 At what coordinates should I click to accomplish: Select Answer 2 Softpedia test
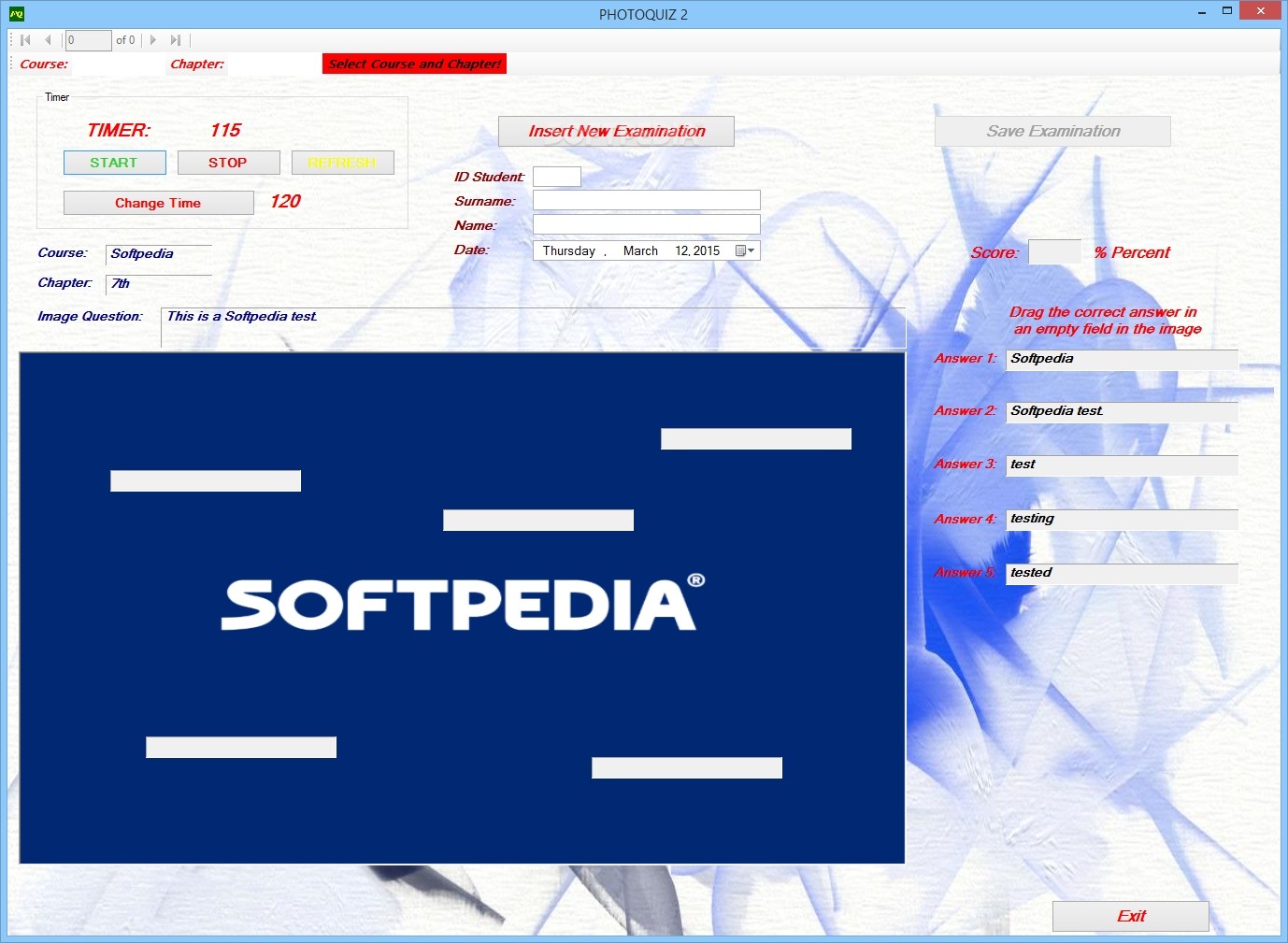click(1122, 412)
